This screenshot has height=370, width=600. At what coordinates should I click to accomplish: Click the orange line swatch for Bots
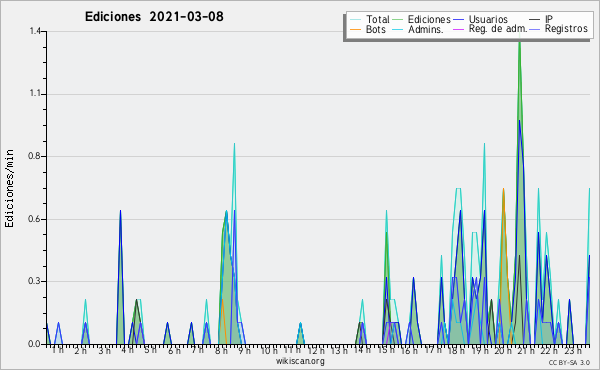355,29
